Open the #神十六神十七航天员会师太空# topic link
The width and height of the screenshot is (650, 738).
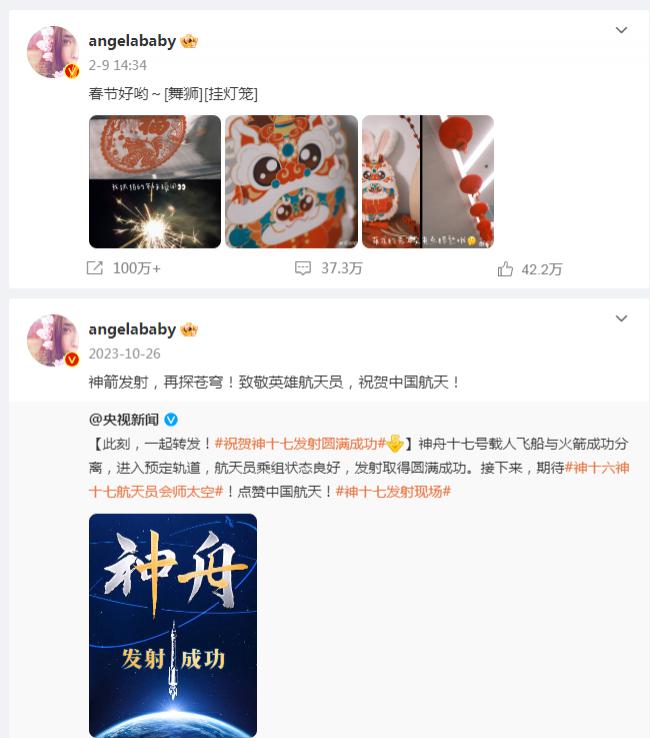click(359, 480)
